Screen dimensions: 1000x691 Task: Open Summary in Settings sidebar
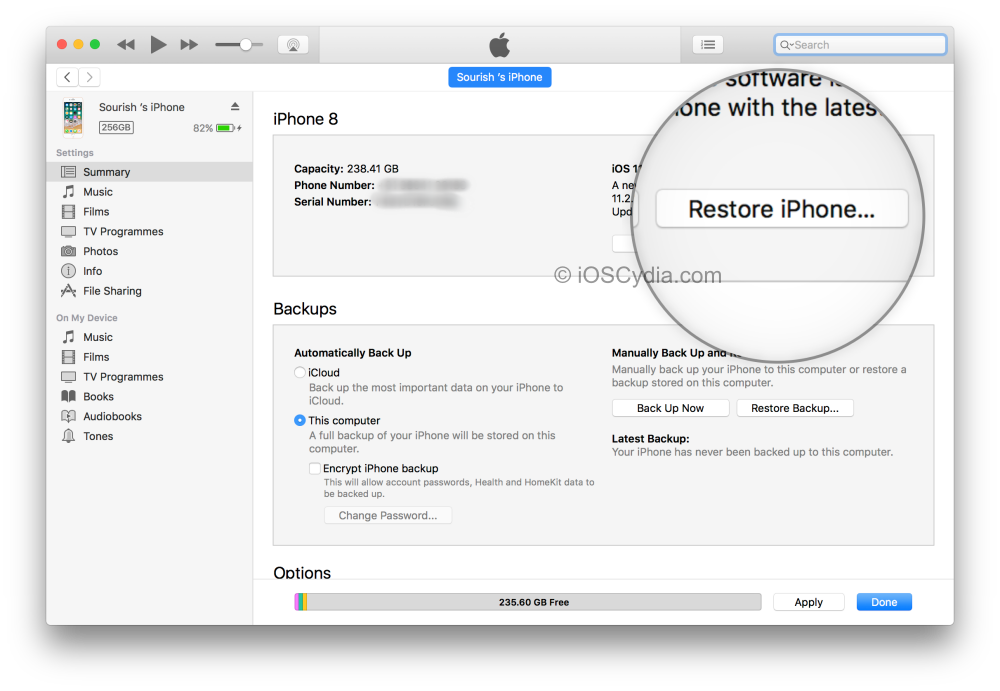click(150, 172)
